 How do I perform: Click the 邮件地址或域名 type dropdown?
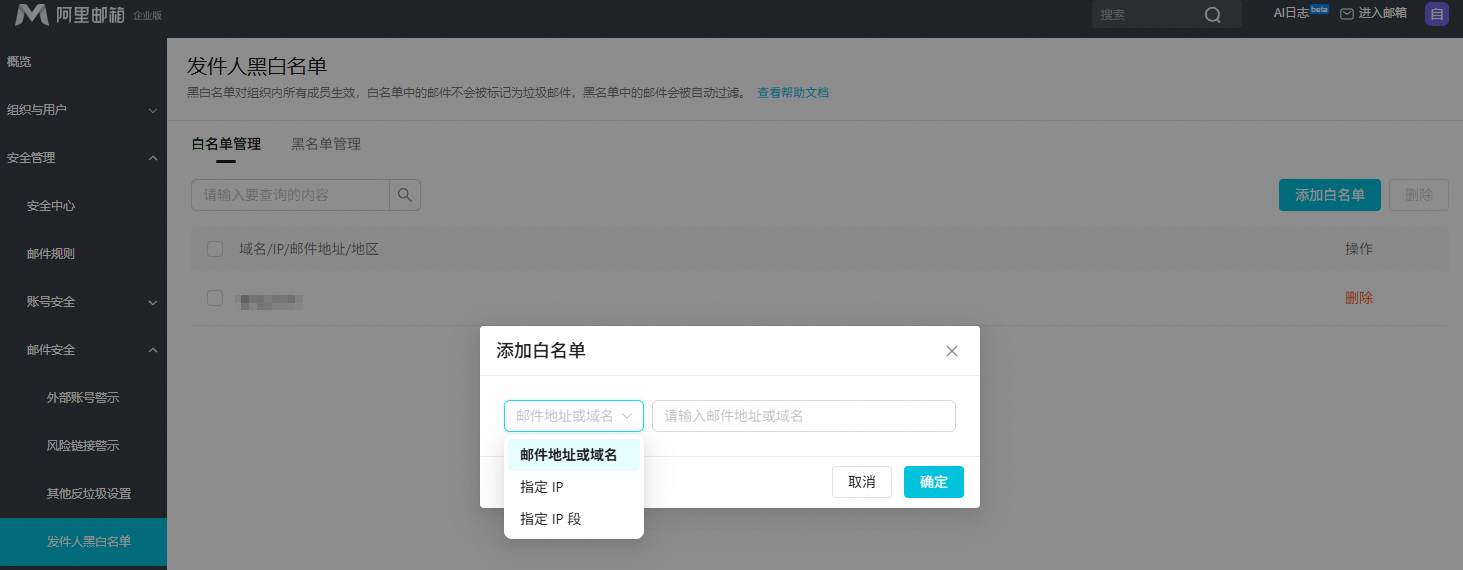[x=574, y=416]
